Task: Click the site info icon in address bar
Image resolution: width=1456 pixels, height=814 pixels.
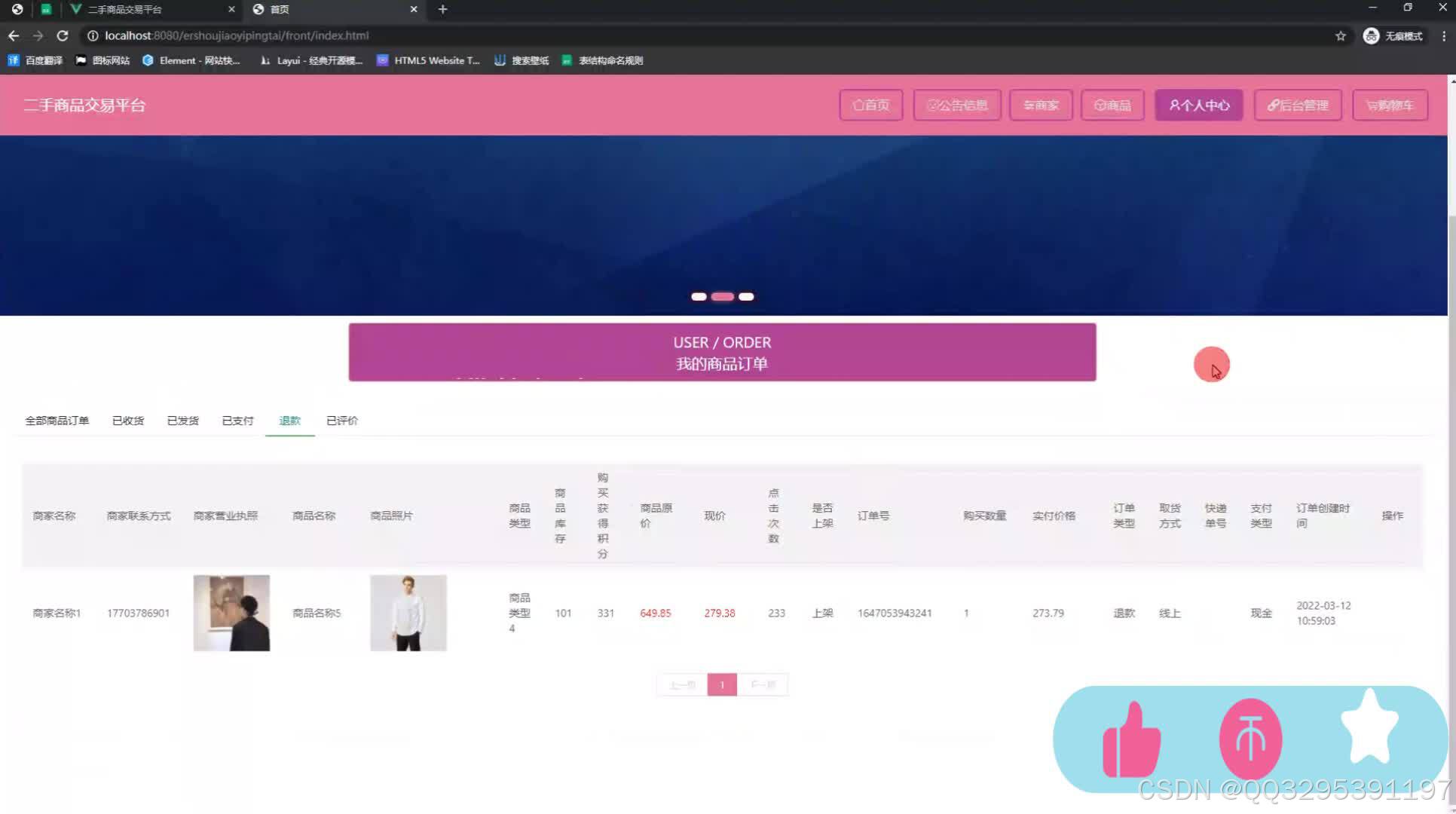Action: tap(93, 35)
